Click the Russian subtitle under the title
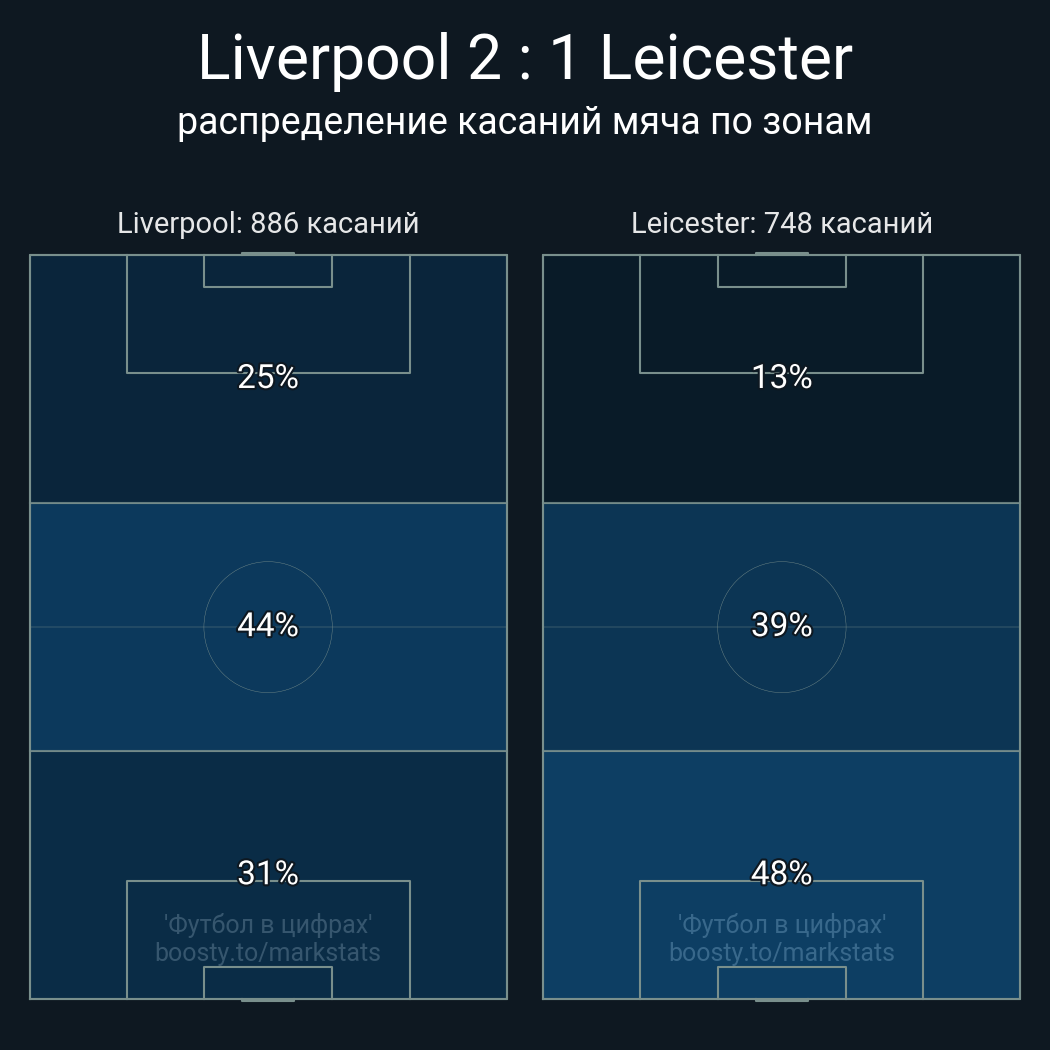Screen dimensions: 1050x1050 525,121
